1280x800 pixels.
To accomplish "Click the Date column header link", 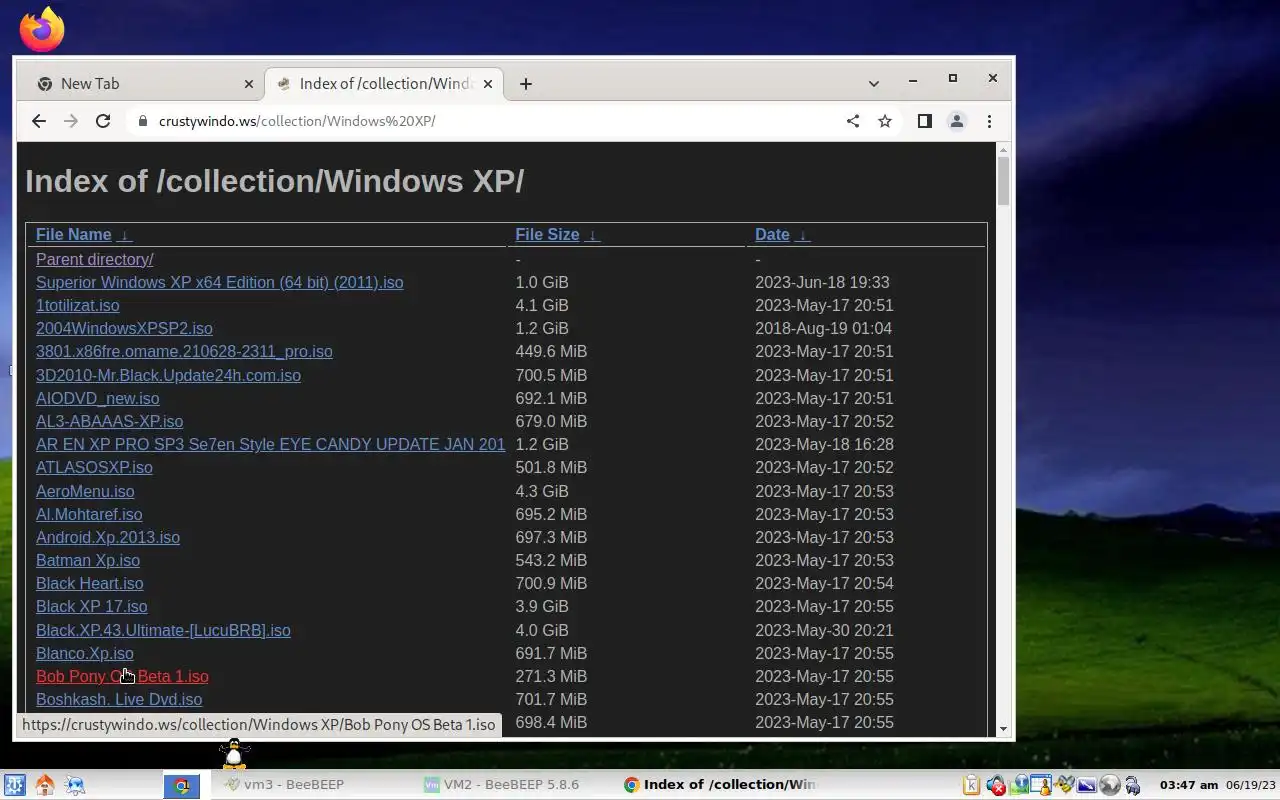I will pyautogui.click(x=772, y=235).
